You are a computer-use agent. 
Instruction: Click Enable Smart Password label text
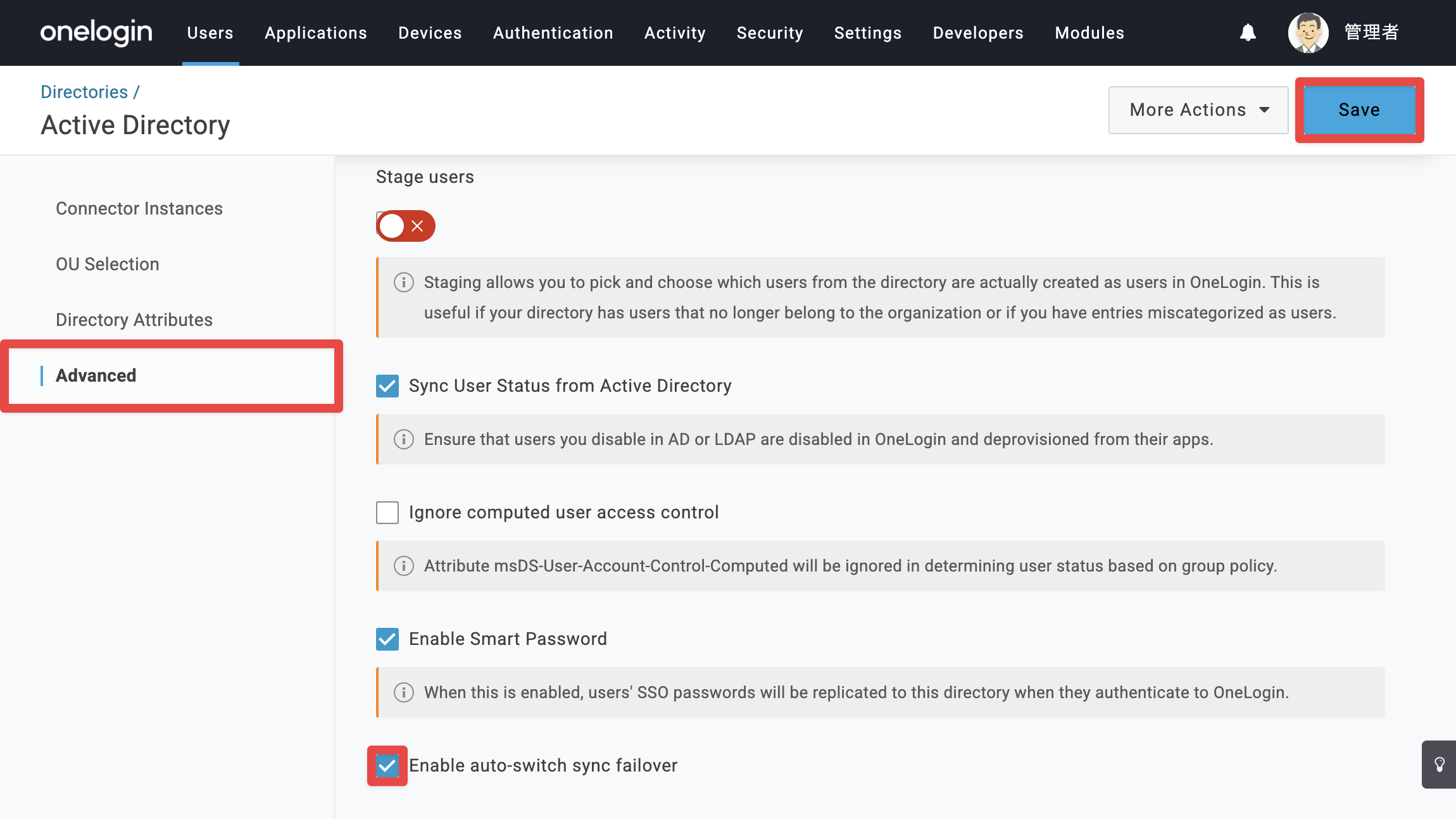[x=508, y=639]
